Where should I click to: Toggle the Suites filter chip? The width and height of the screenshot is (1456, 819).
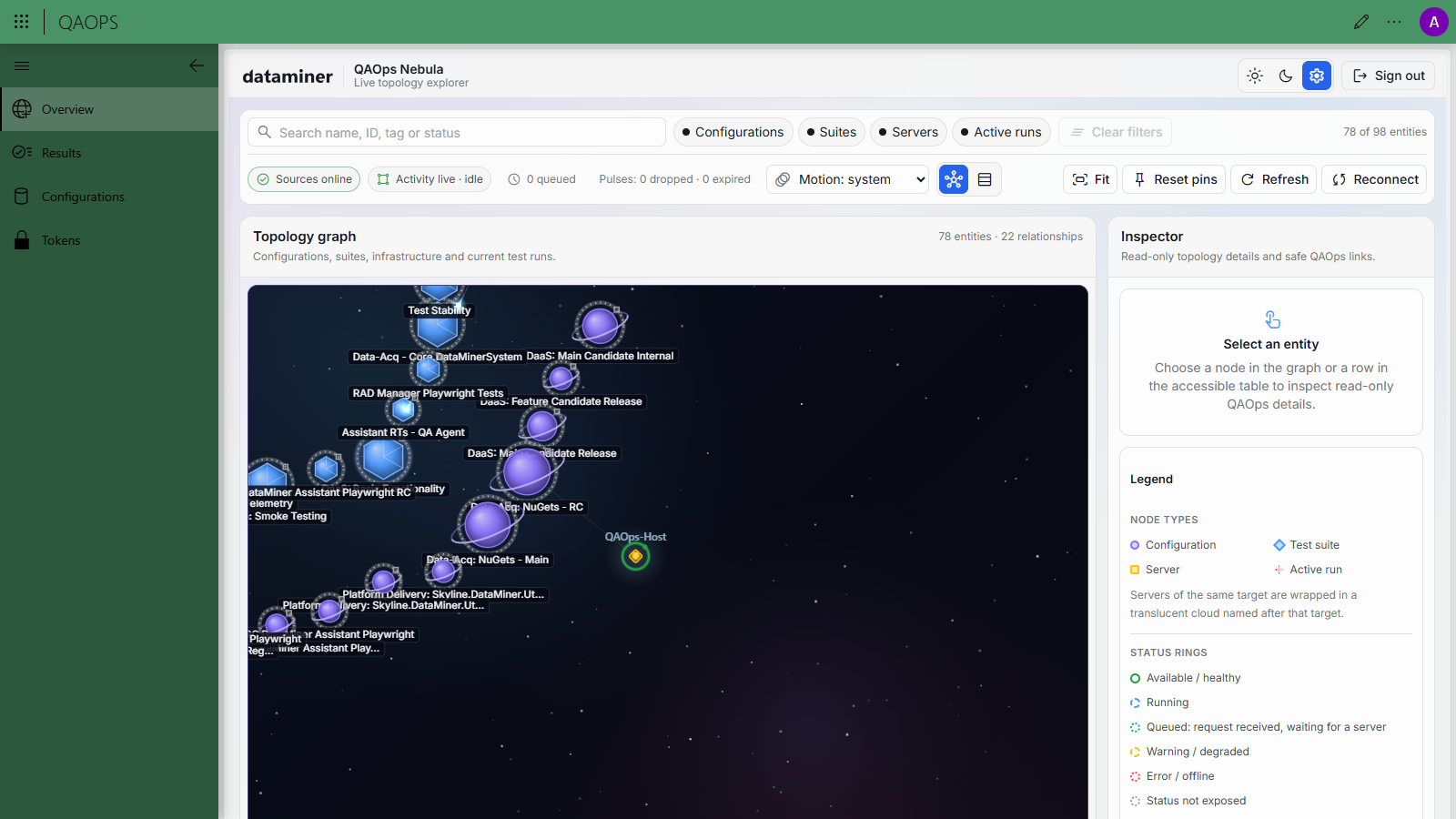click(832, 132)
